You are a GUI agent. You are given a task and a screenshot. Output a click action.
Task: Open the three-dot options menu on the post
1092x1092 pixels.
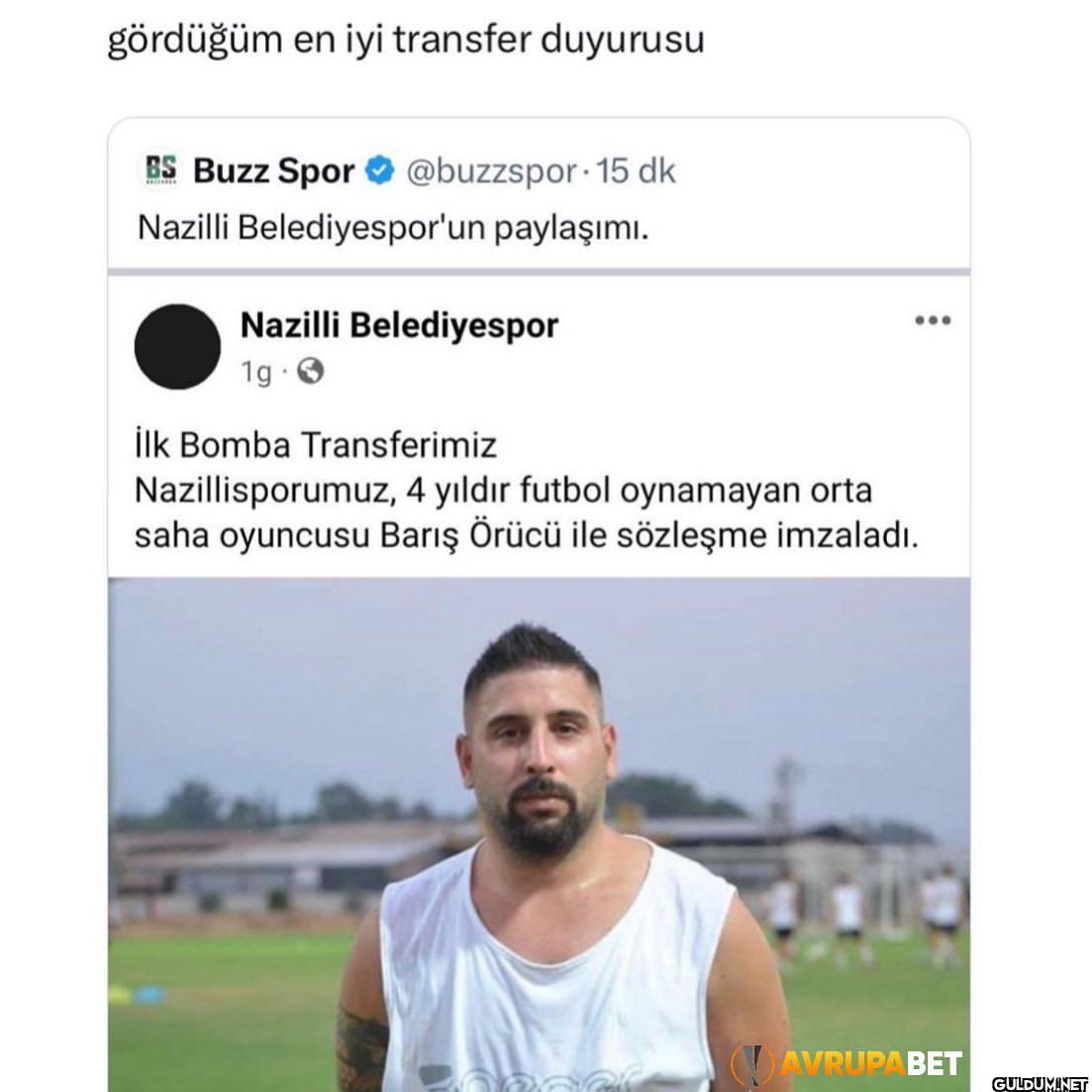point(933,321)
